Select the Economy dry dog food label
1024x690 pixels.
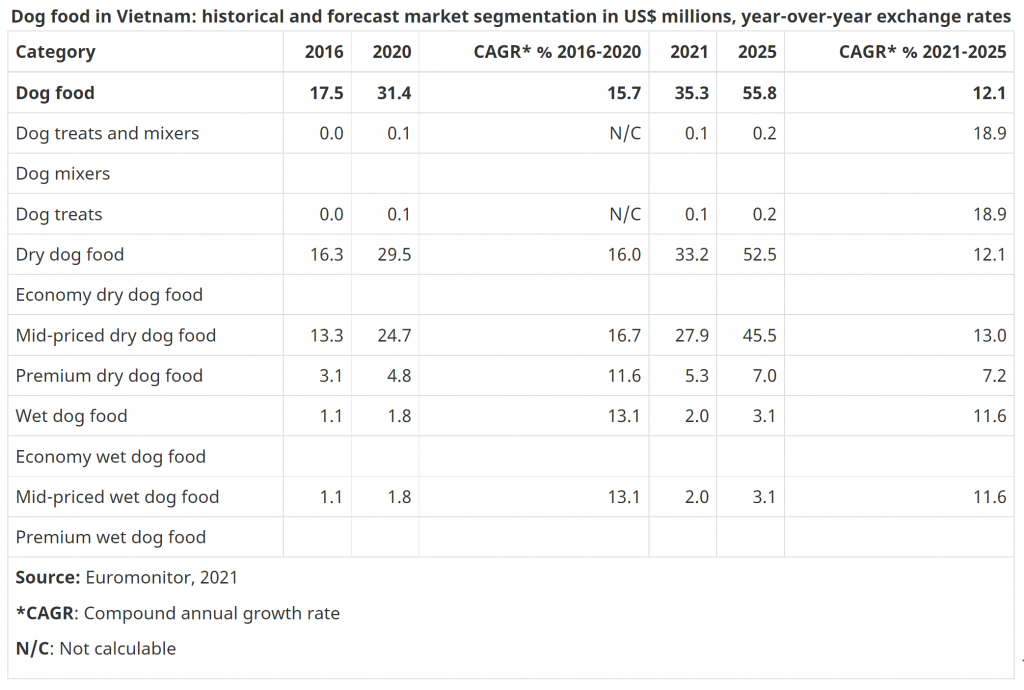point(109,295)
